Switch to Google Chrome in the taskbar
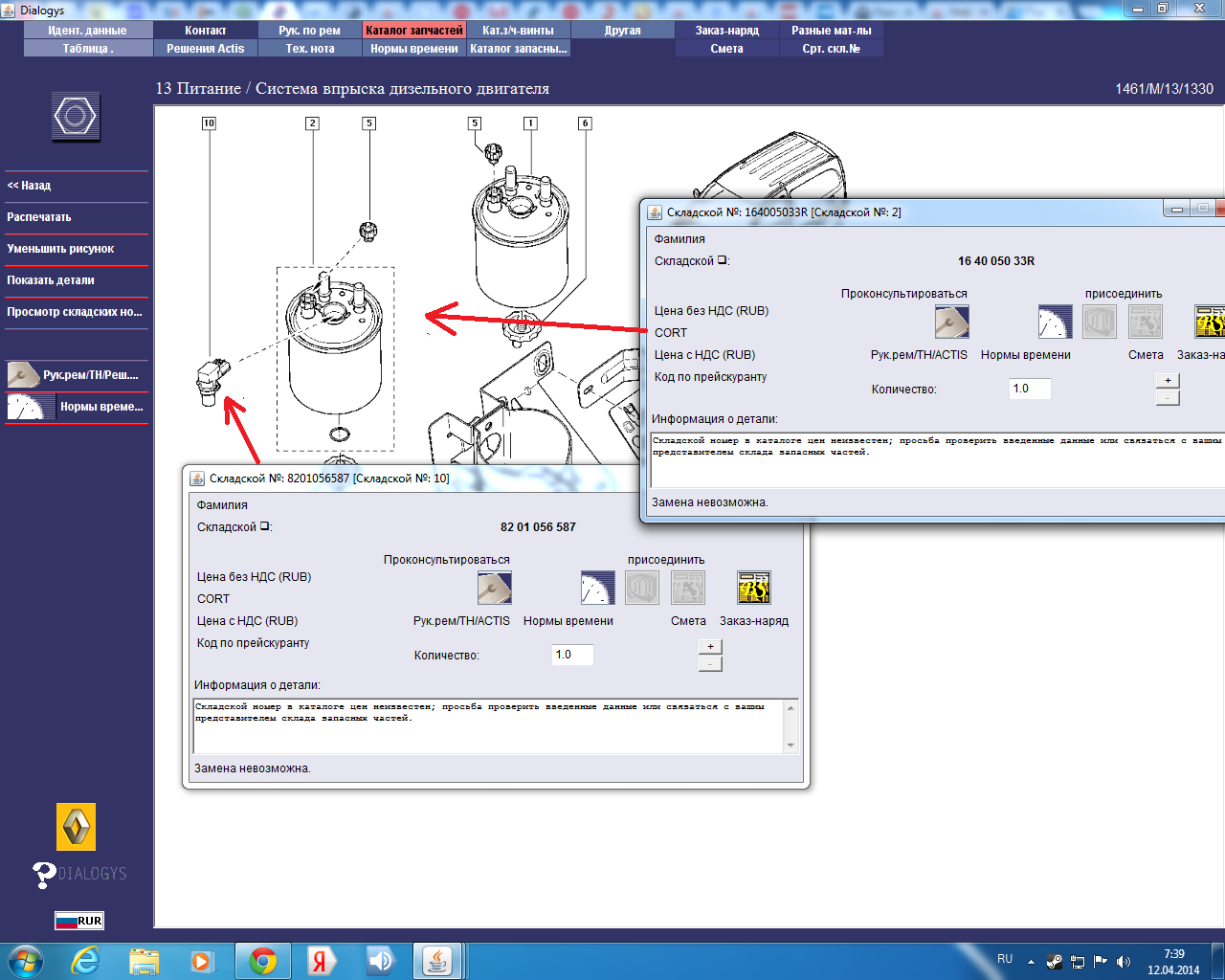This screenshot has width=1225, height=980. tap(263, 961)
